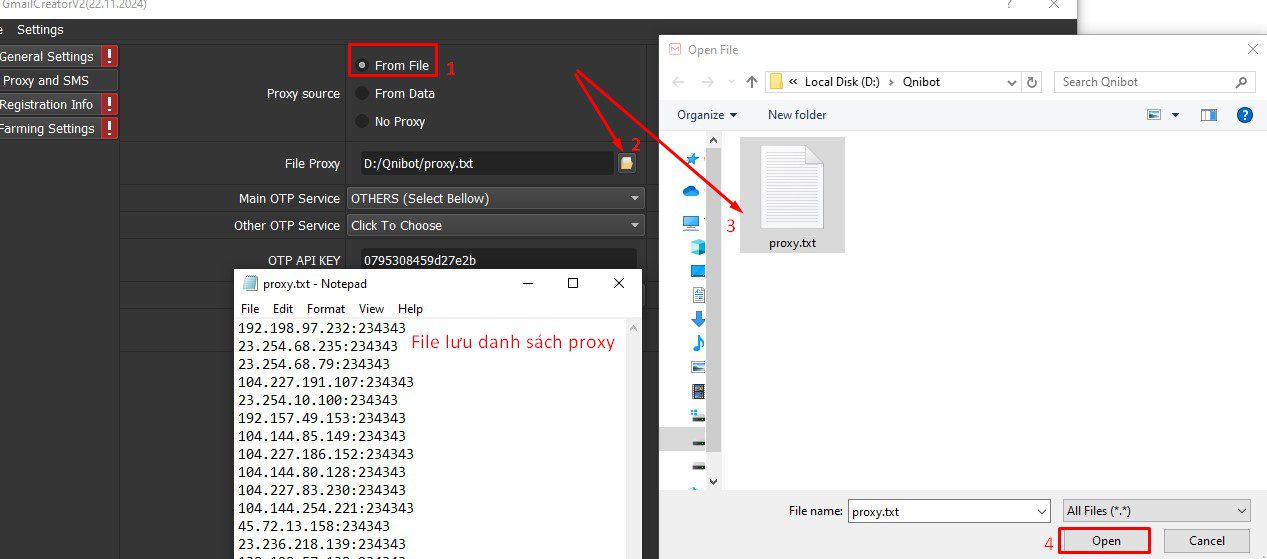
Task: Open Notepad's Format menu
Action: [x=326, y=309]
